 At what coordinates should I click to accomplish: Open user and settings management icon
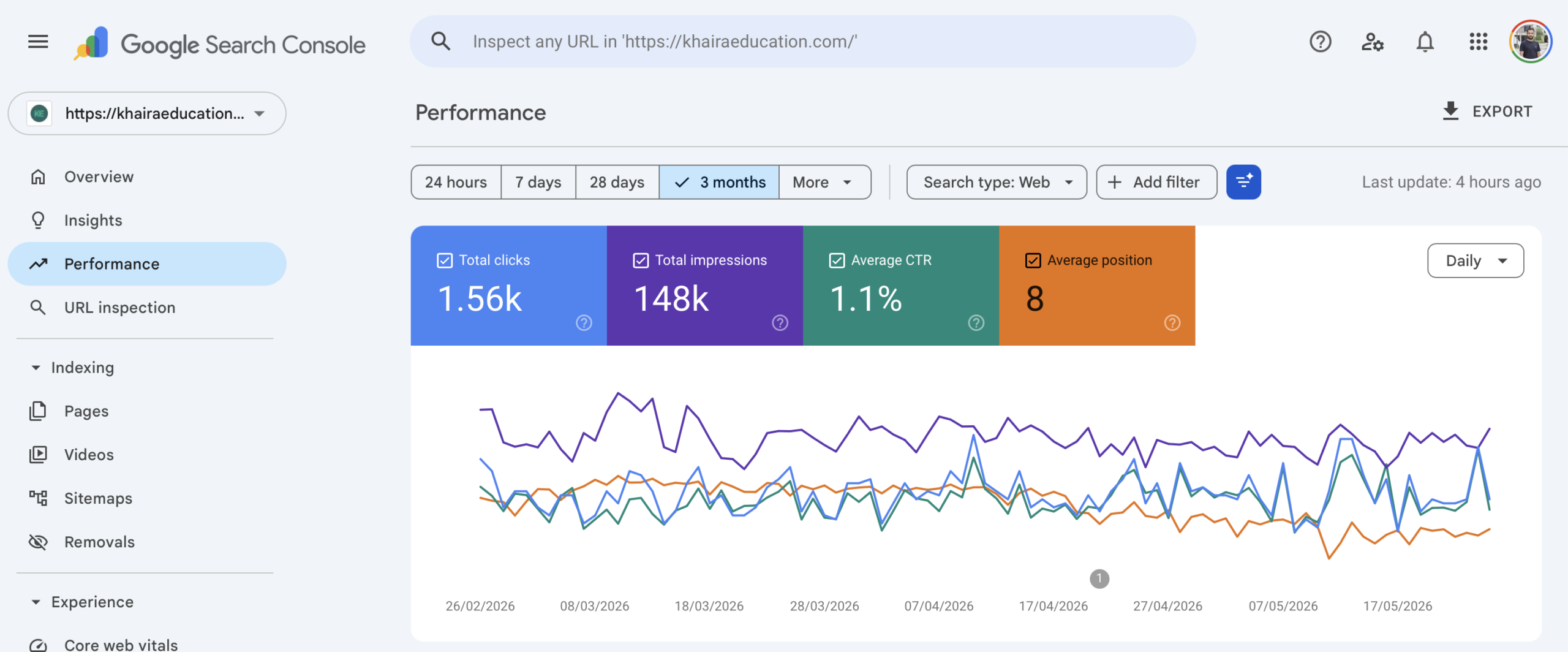tap(1373, 42)
